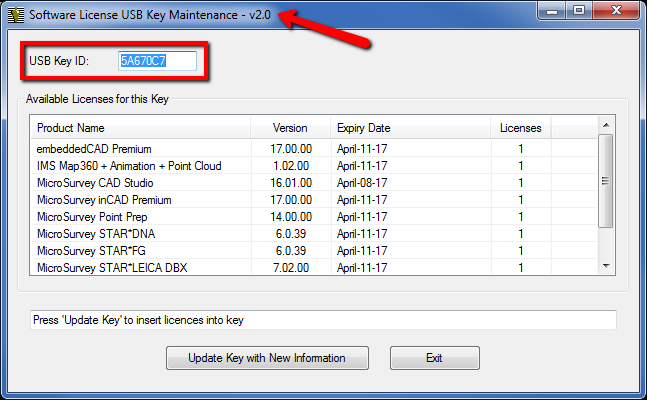This screenshot has width=647, height=400.
Task: Click the application icon in title bar
Action: coord(16,15)
